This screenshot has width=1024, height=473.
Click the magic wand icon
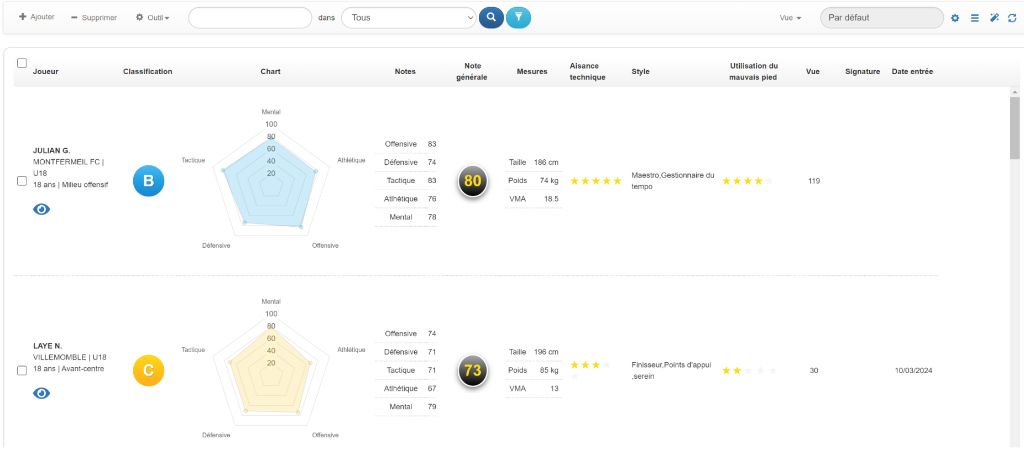coord(994,18)
